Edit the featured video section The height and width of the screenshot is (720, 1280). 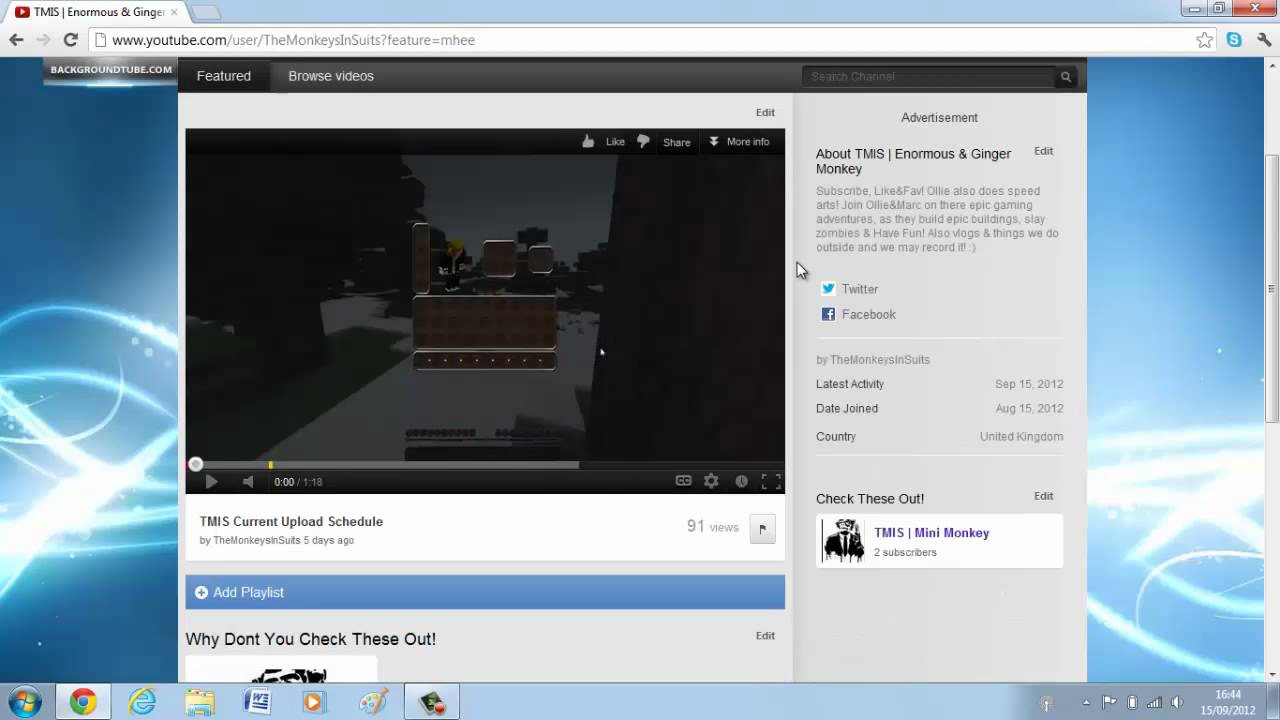(765, 112)
